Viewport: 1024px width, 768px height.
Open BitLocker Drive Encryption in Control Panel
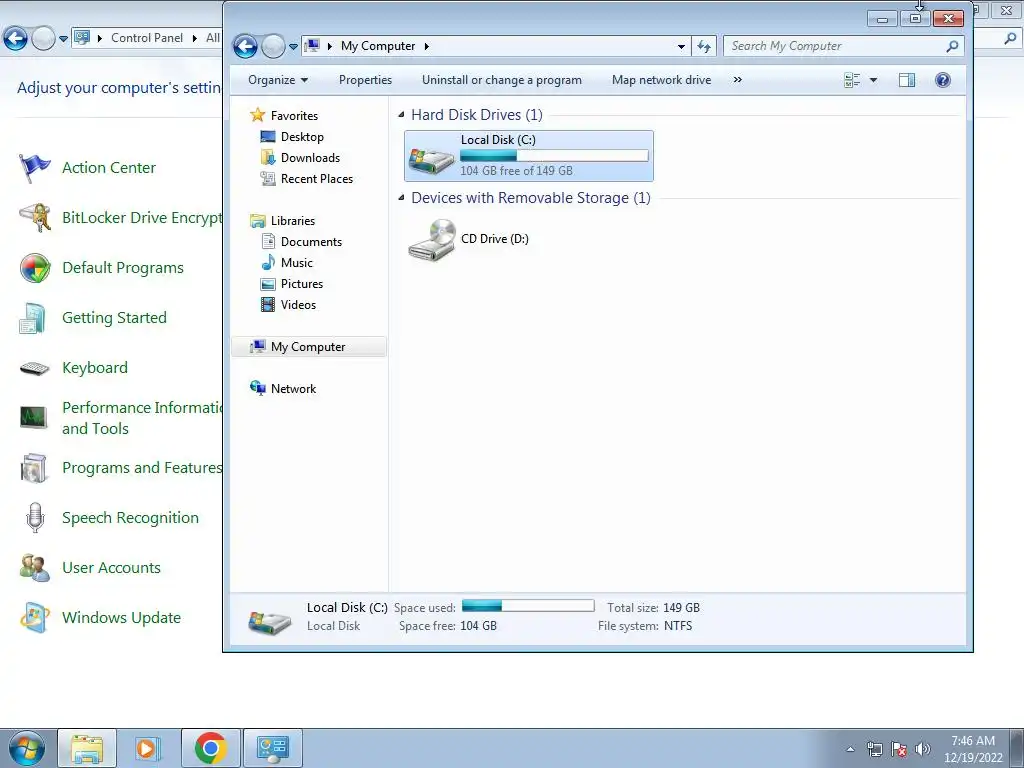142,217
